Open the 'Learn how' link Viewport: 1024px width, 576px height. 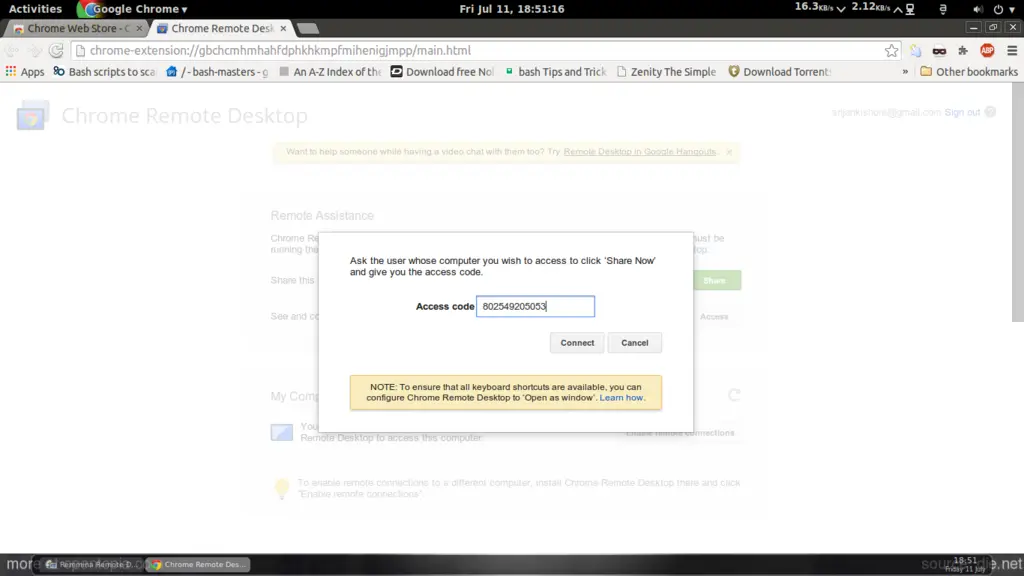(621, 398)
